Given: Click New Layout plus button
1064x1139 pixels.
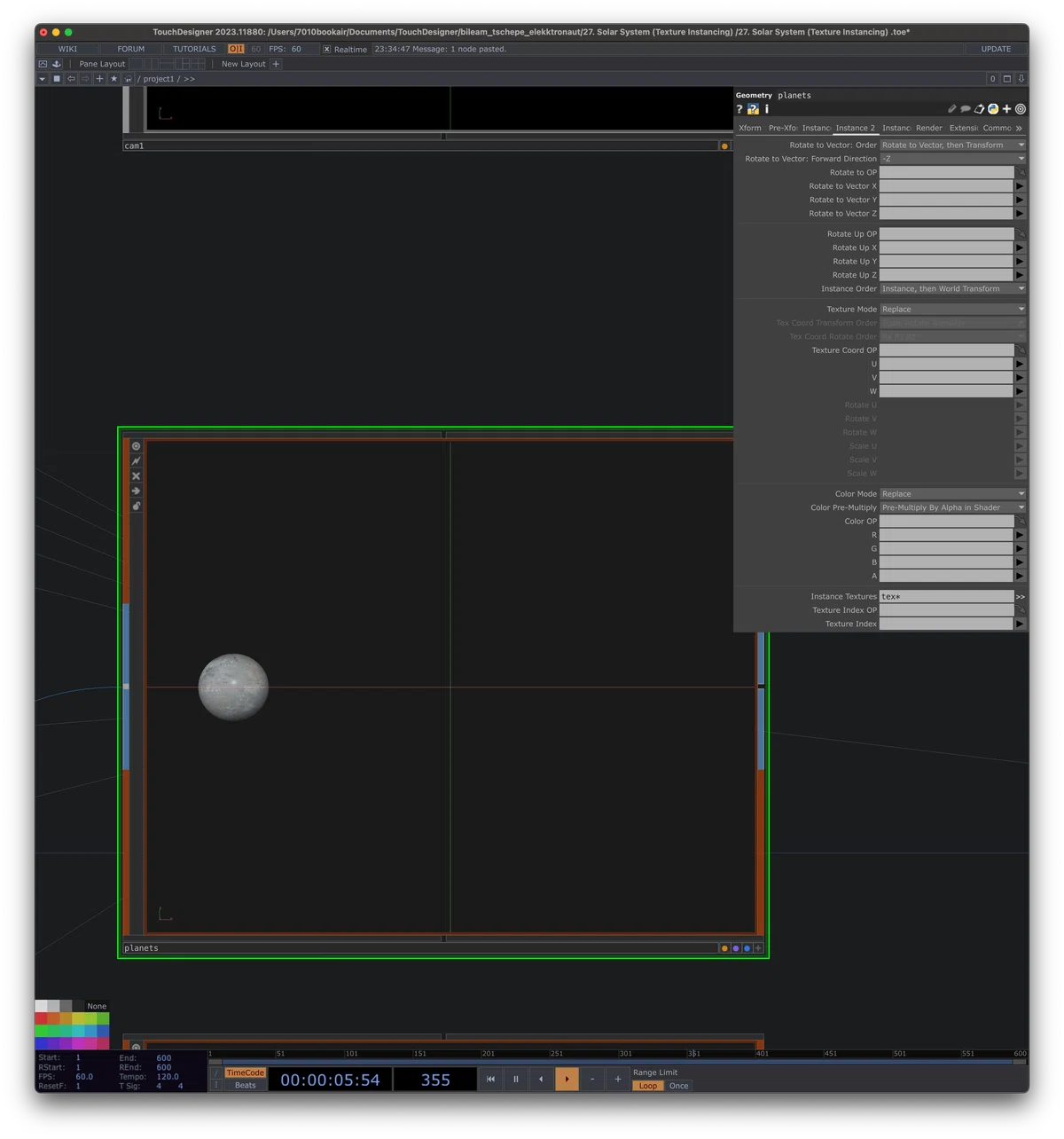Looking at the screenshot, I should (x=276, y=64).
